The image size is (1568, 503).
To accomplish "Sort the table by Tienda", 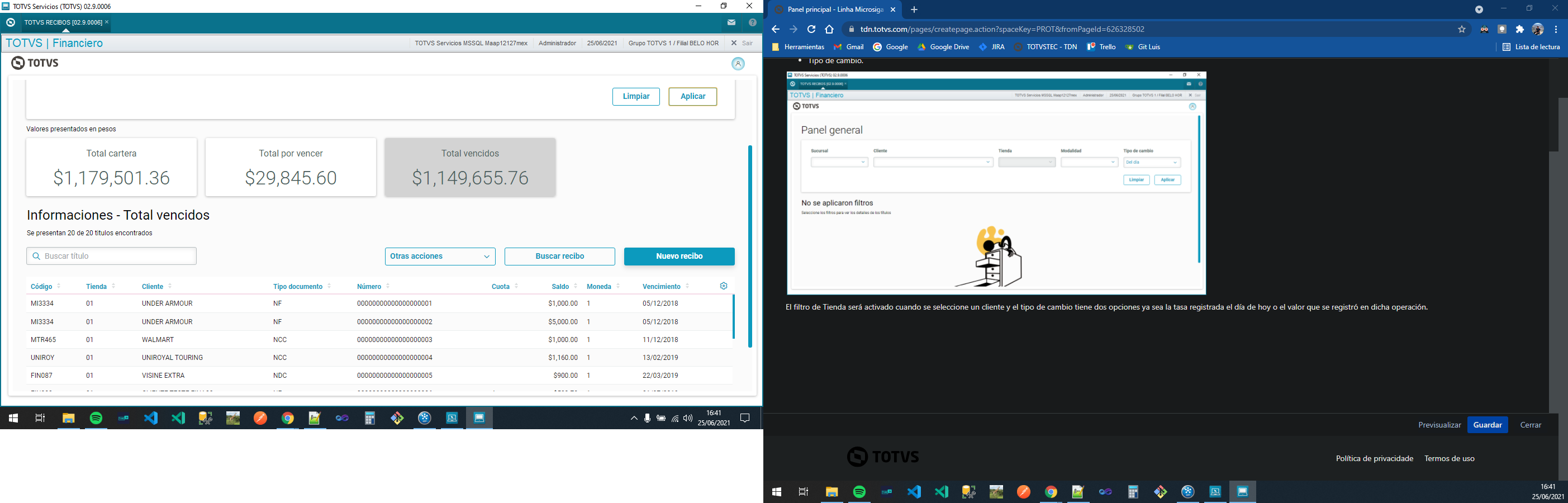I will 101,286.
